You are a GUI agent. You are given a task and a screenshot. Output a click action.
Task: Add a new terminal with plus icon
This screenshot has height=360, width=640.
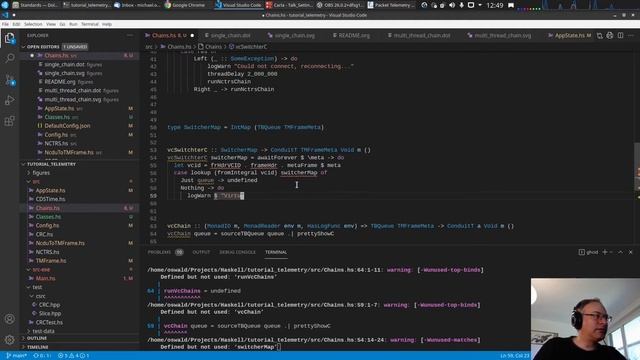click(605, 252)
